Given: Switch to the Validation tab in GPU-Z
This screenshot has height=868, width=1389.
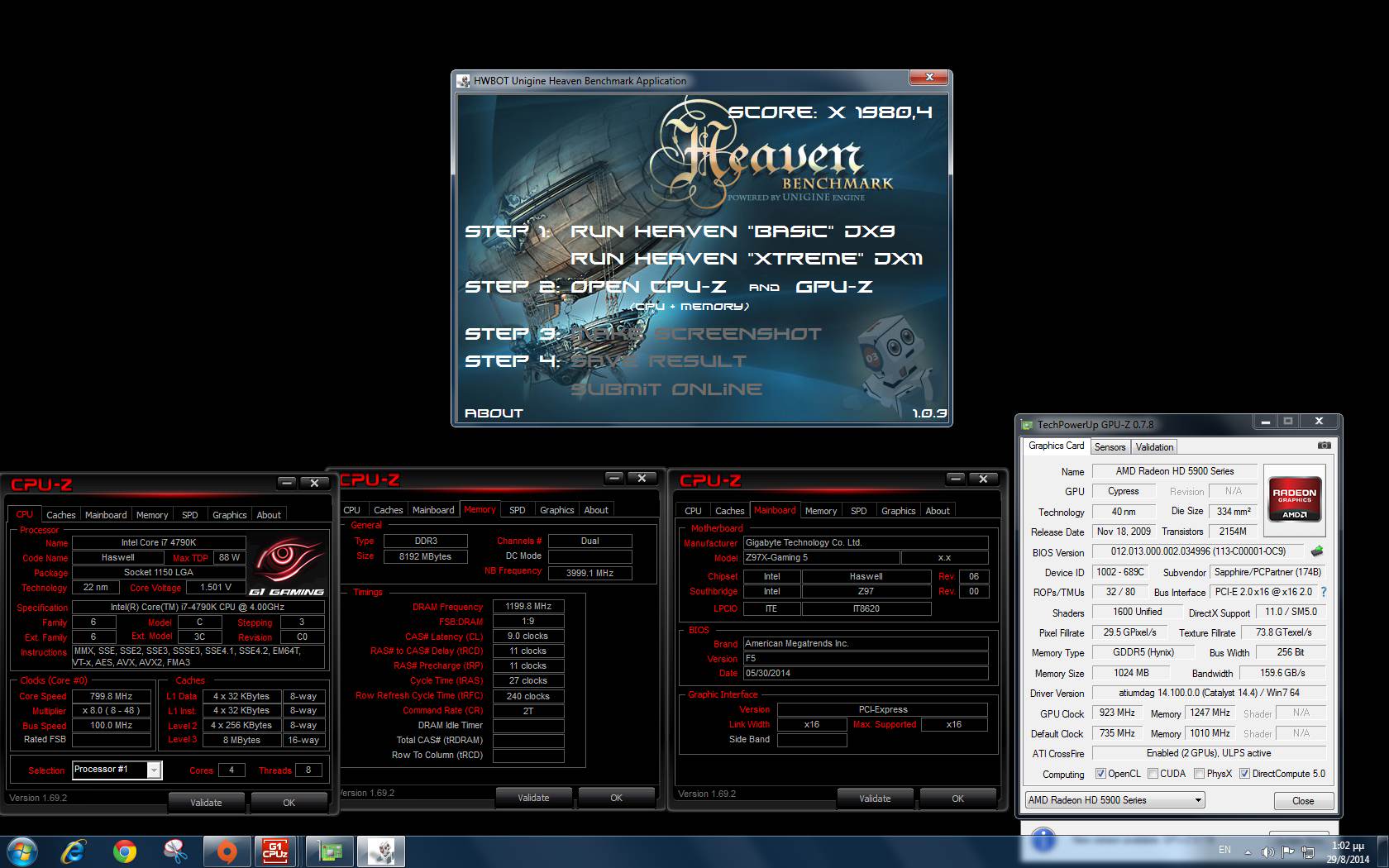Looking at the screenshot, I should [x=1153, y=446].
